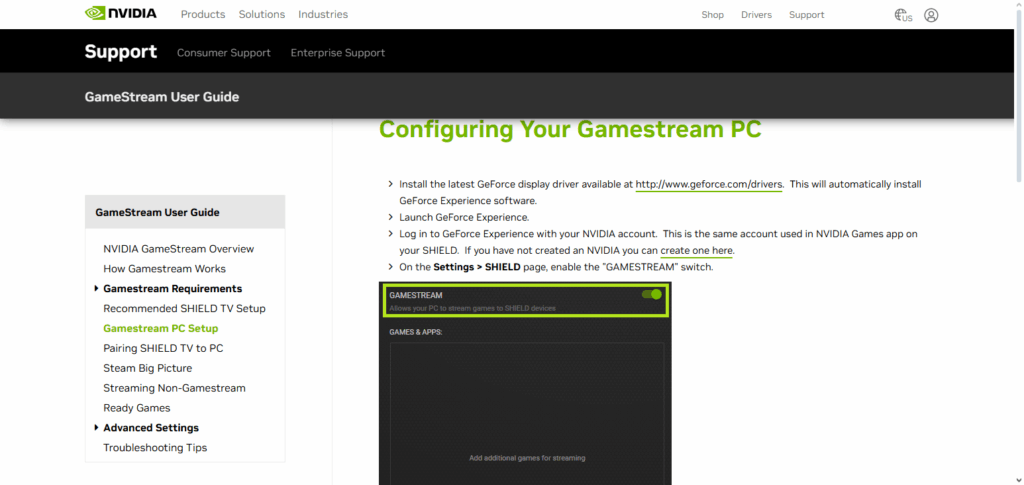
Task: Select Gamestream PC Setup
Action: tap(161, 328)
